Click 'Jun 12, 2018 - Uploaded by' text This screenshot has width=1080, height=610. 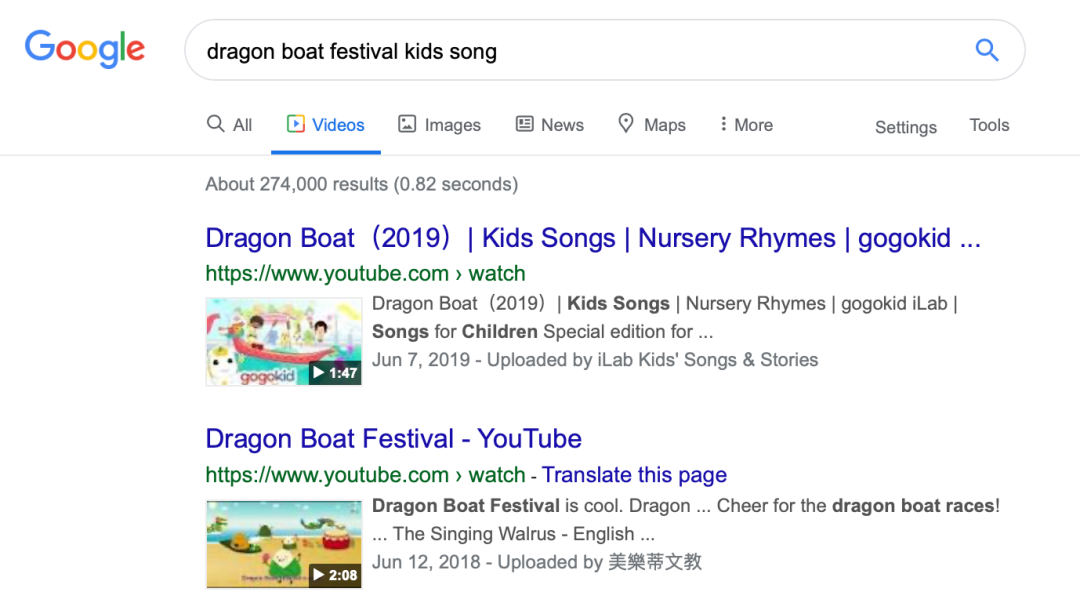[x=537, y=562]
